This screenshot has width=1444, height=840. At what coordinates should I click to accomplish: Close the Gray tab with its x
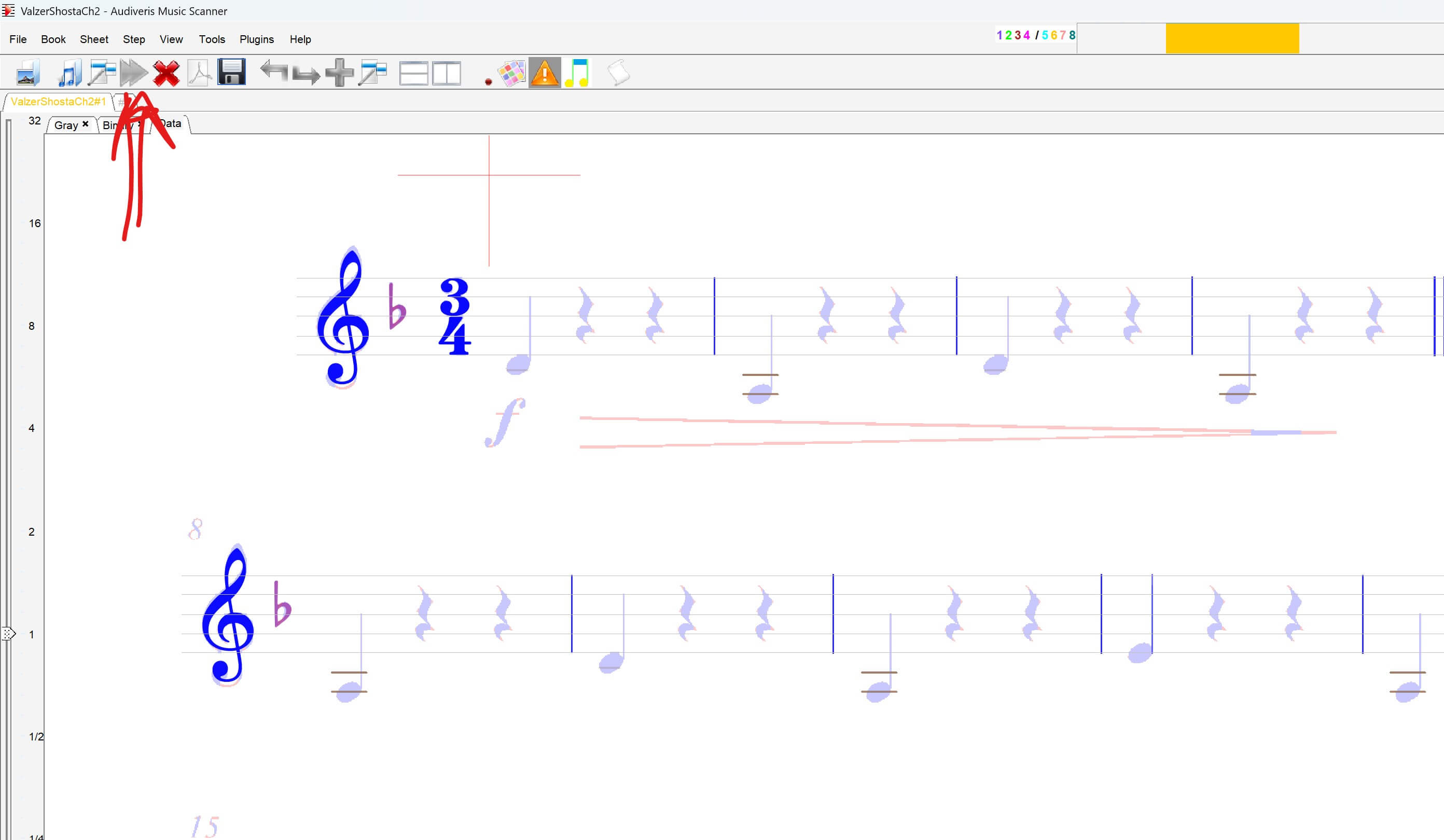click(86, 124)
